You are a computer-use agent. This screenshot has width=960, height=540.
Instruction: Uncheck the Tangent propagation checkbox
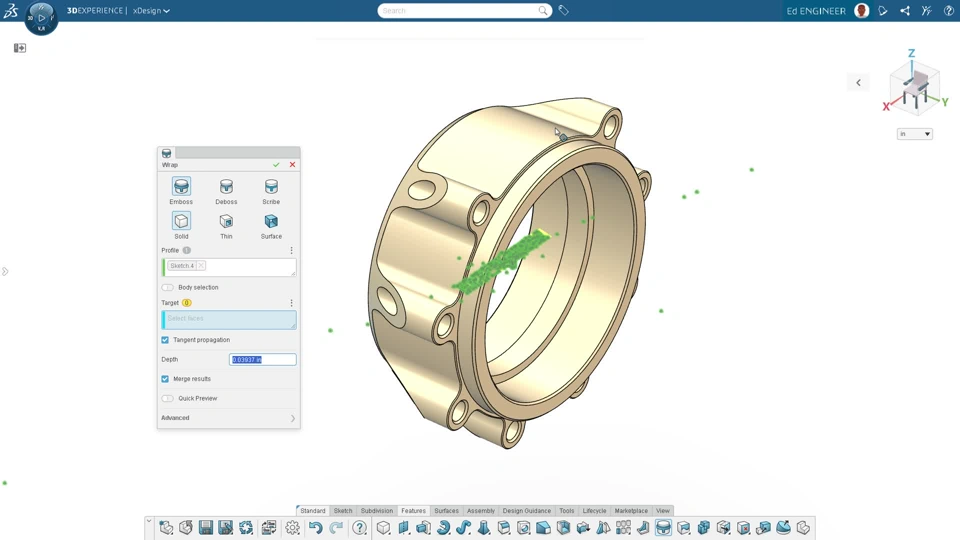pos(166,340)
